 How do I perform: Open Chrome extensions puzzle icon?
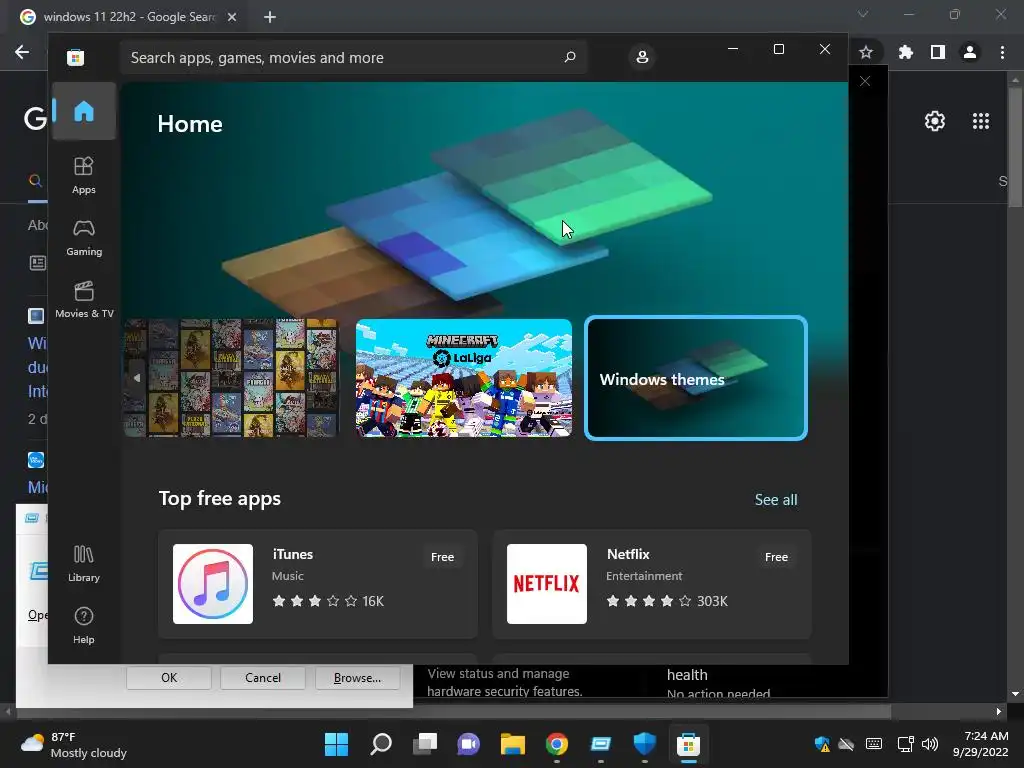(905, 52)
